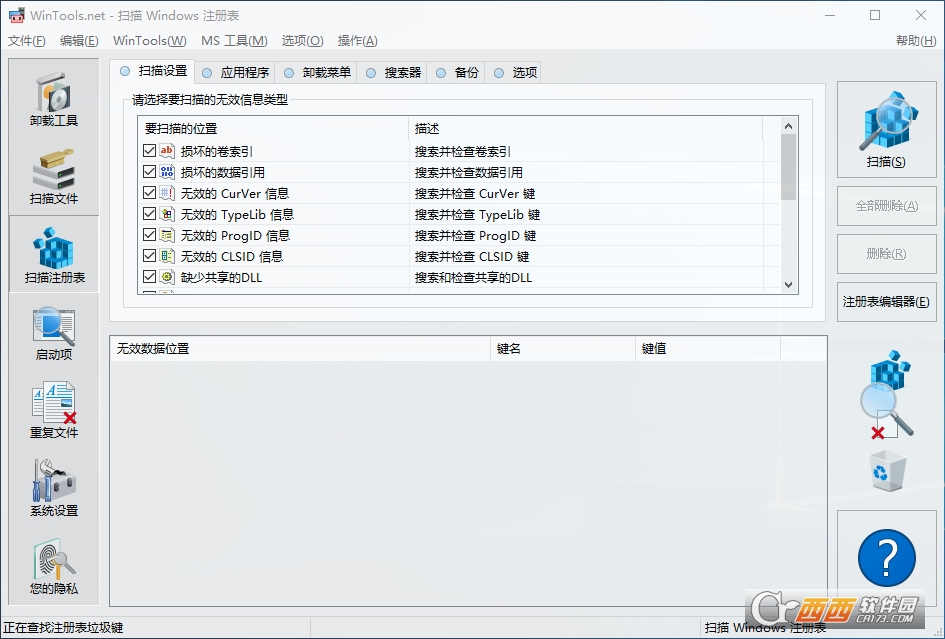Uncheck 损坏的卷索引 checkbox
Viewport: 945px width, 639px height.
[x=149, y=151]
